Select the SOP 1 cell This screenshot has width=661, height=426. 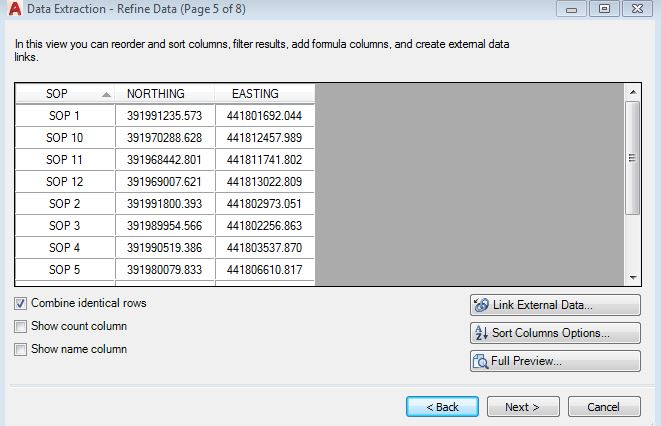(65, 115)
